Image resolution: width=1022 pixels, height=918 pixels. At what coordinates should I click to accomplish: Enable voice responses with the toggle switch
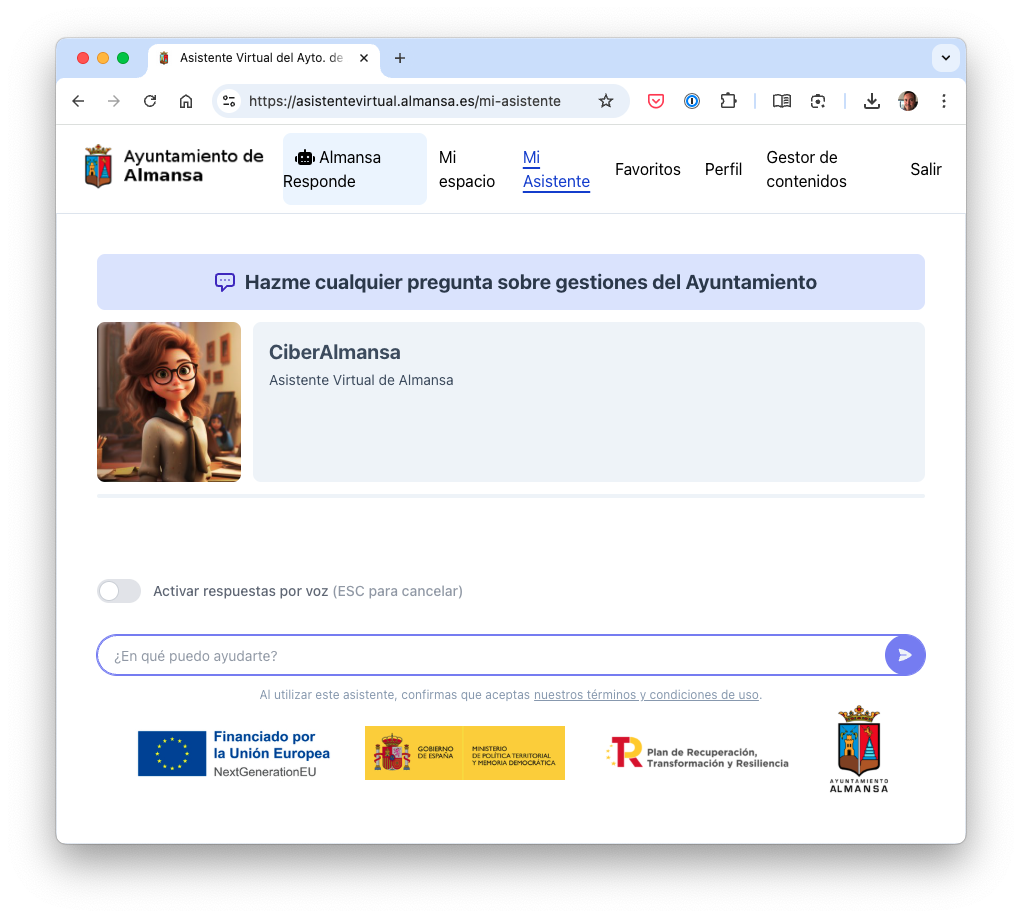tap(119, 591)
